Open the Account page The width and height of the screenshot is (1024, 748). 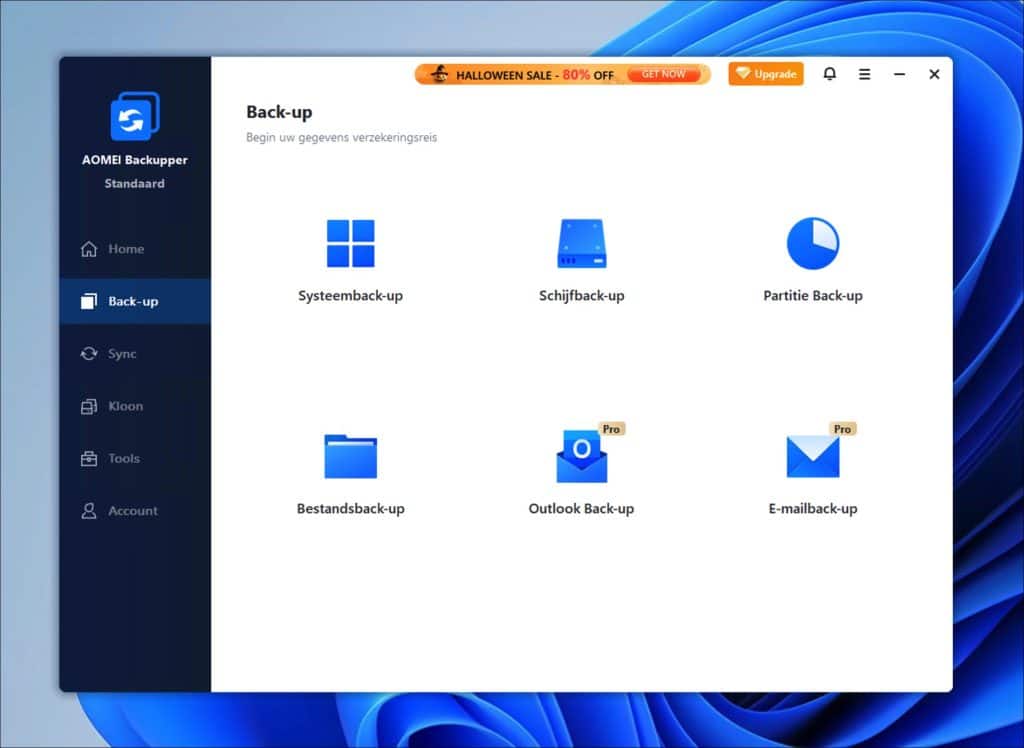133,511
